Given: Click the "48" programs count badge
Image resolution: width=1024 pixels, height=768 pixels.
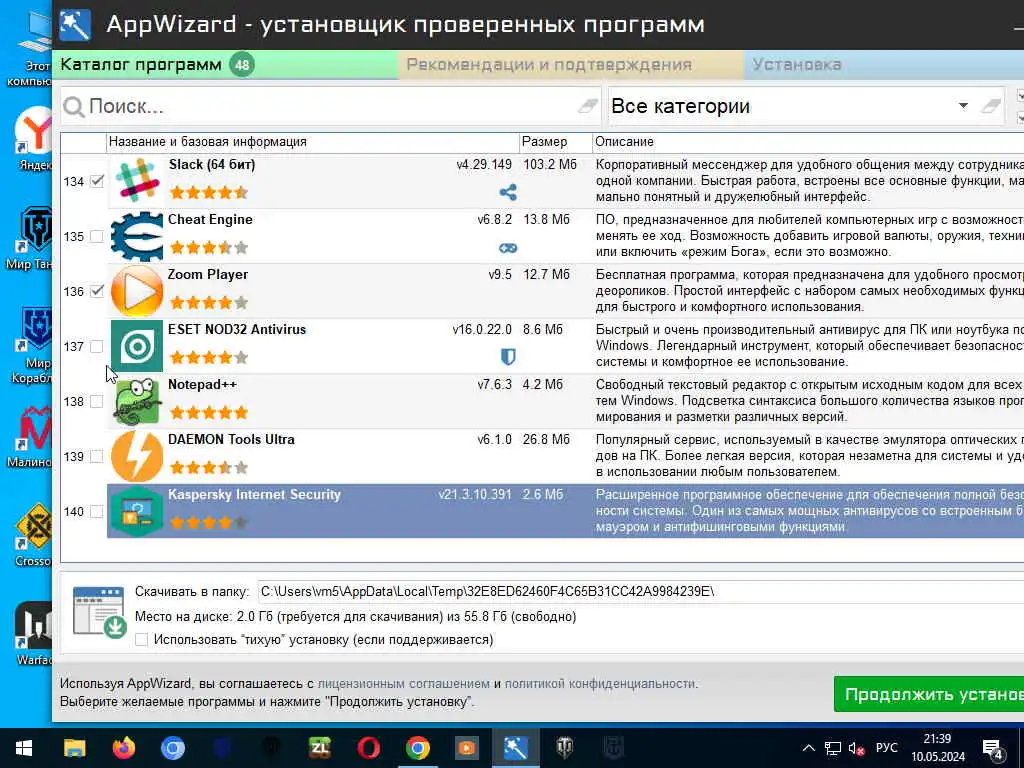Looking at the screenshot, I should coord(242,65).
